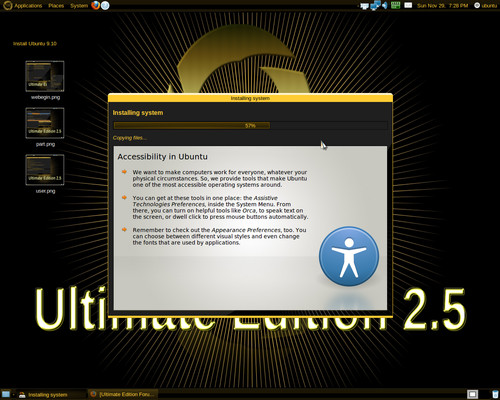Click the Show Desktop button in bottom panel
500x400 pixels.
tap(6, 394)
